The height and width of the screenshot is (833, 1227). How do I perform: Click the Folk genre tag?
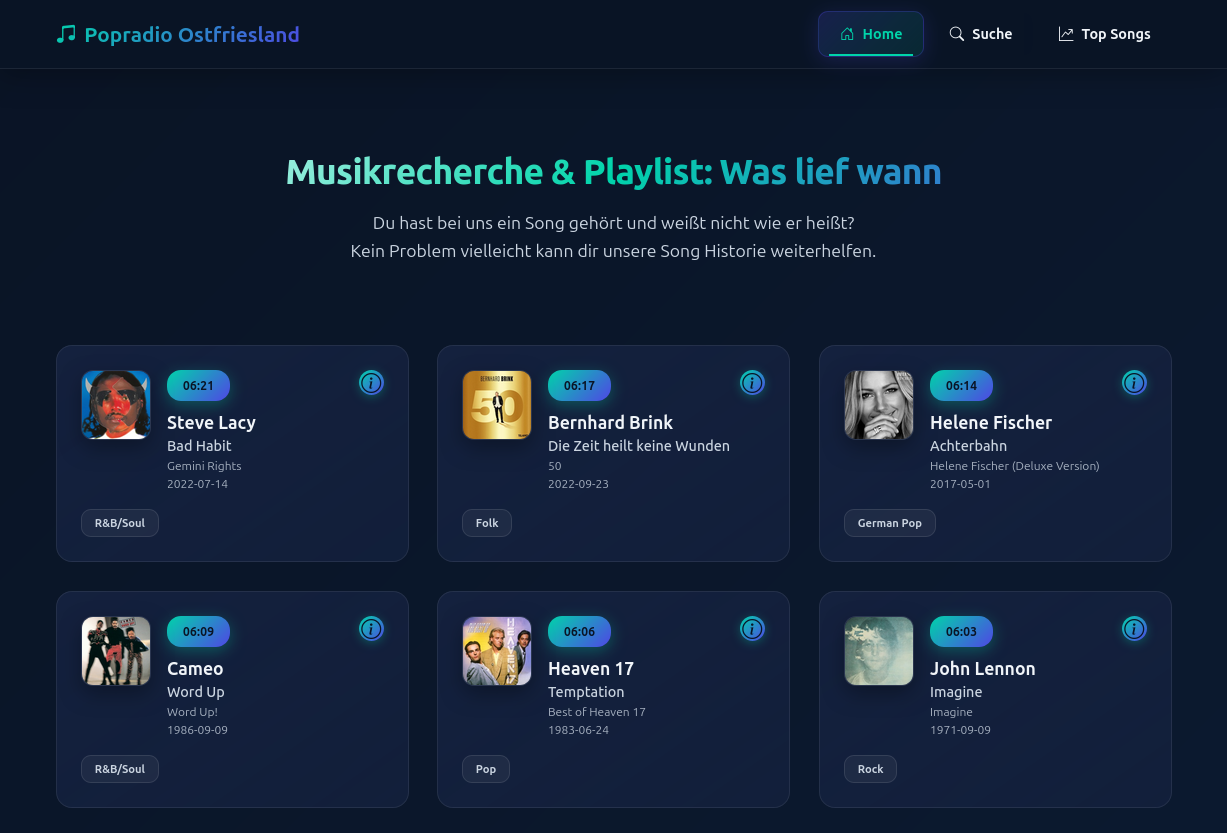486,522
